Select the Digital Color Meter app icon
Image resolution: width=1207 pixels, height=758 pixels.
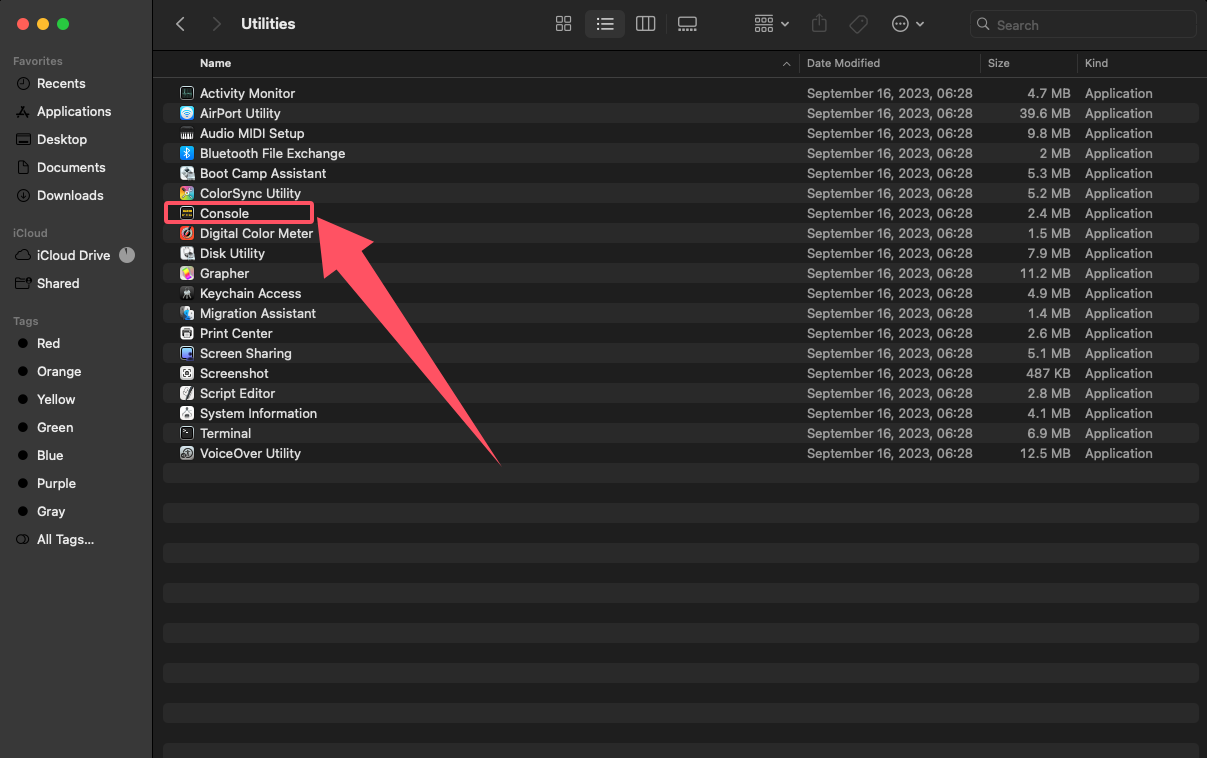pyautogui.click(x=187, y=233)
